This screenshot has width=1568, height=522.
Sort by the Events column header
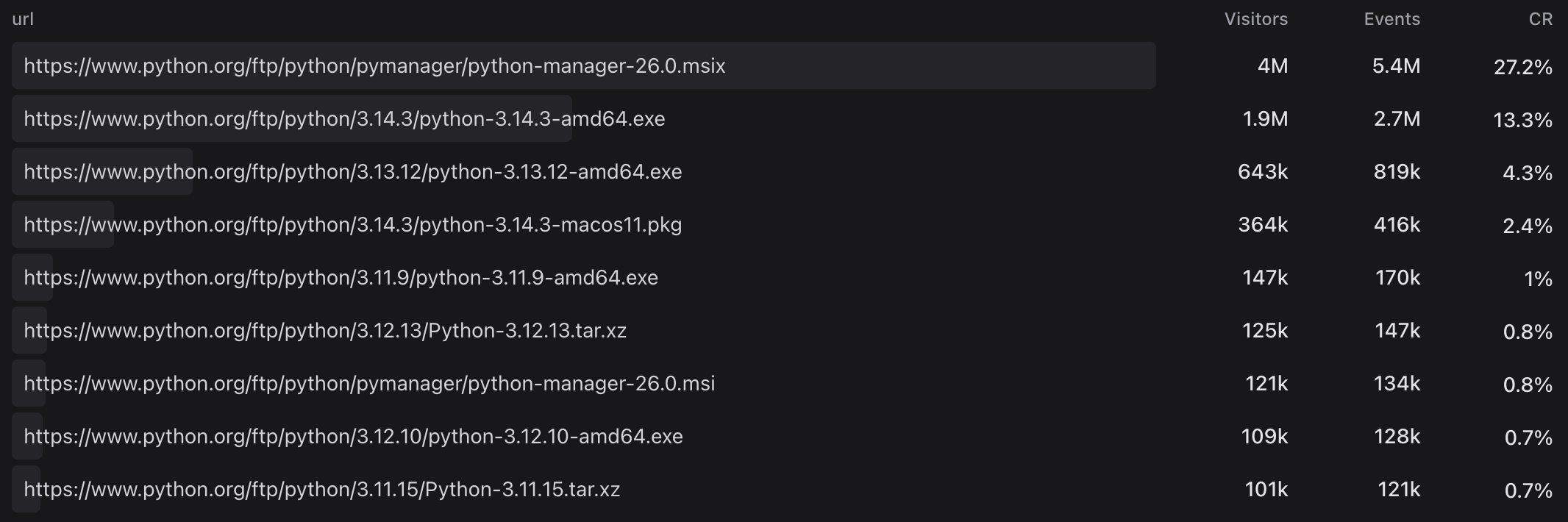pos(1391,19)
